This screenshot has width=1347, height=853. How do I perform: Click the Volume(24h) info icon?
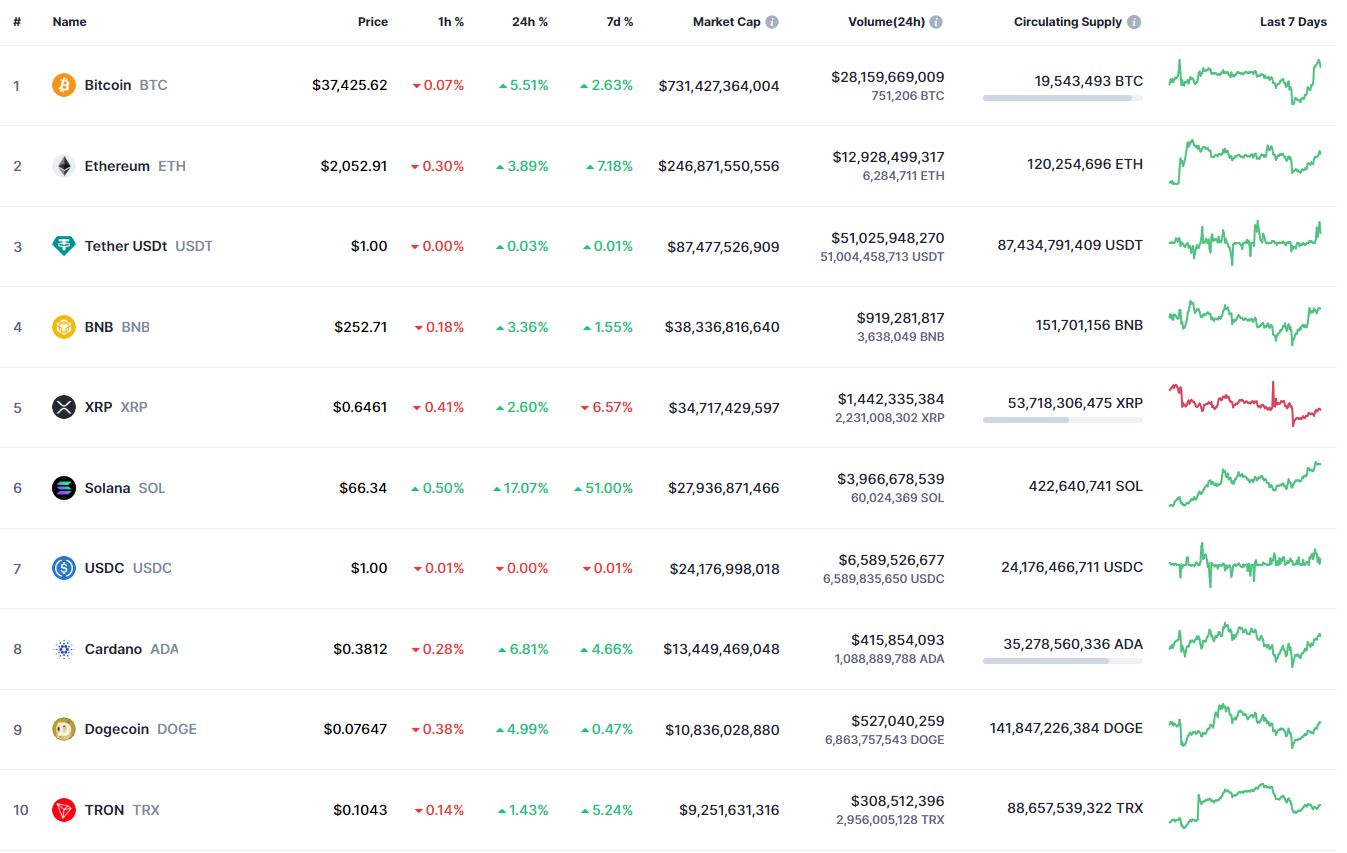[x=936, y=22]
